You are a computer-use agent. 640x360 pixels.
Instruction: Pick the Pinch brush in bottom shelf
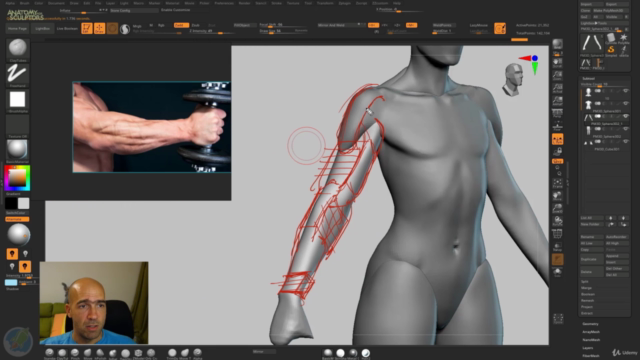click(75, 353)
